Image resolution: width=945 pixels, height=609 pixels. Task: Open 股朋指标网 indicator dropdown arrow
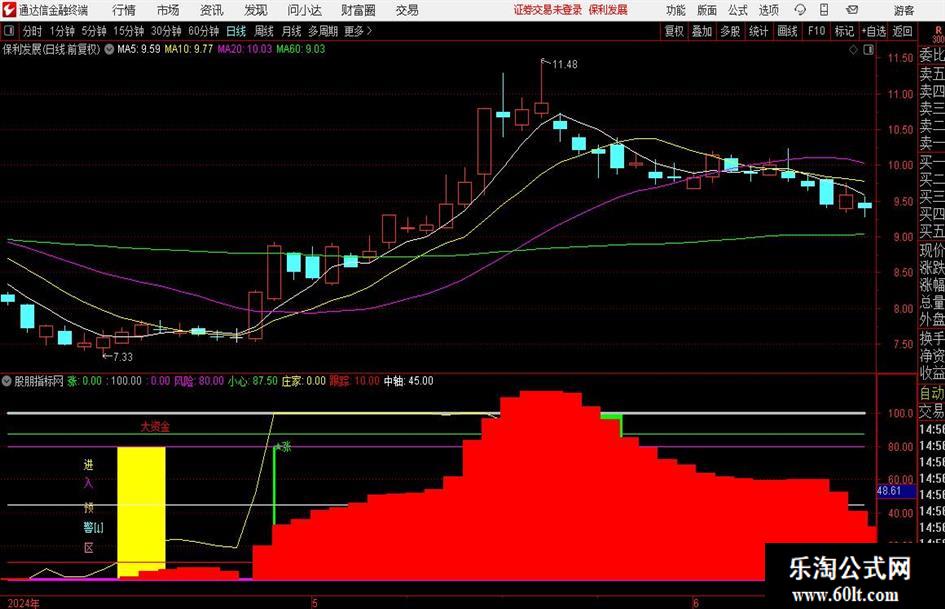(x=7, y=381)
